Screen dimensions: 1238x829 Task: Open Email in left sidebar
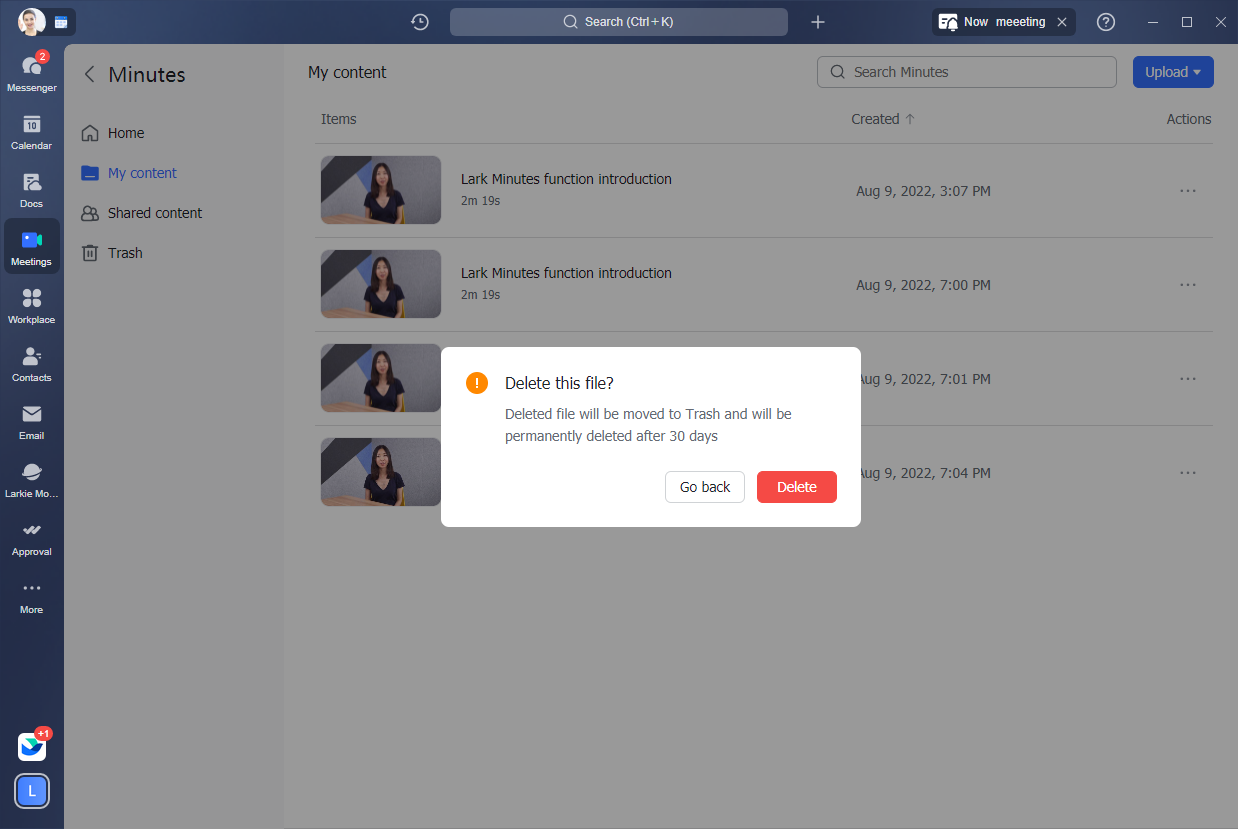pyautogui.click(x=31, y=420)
